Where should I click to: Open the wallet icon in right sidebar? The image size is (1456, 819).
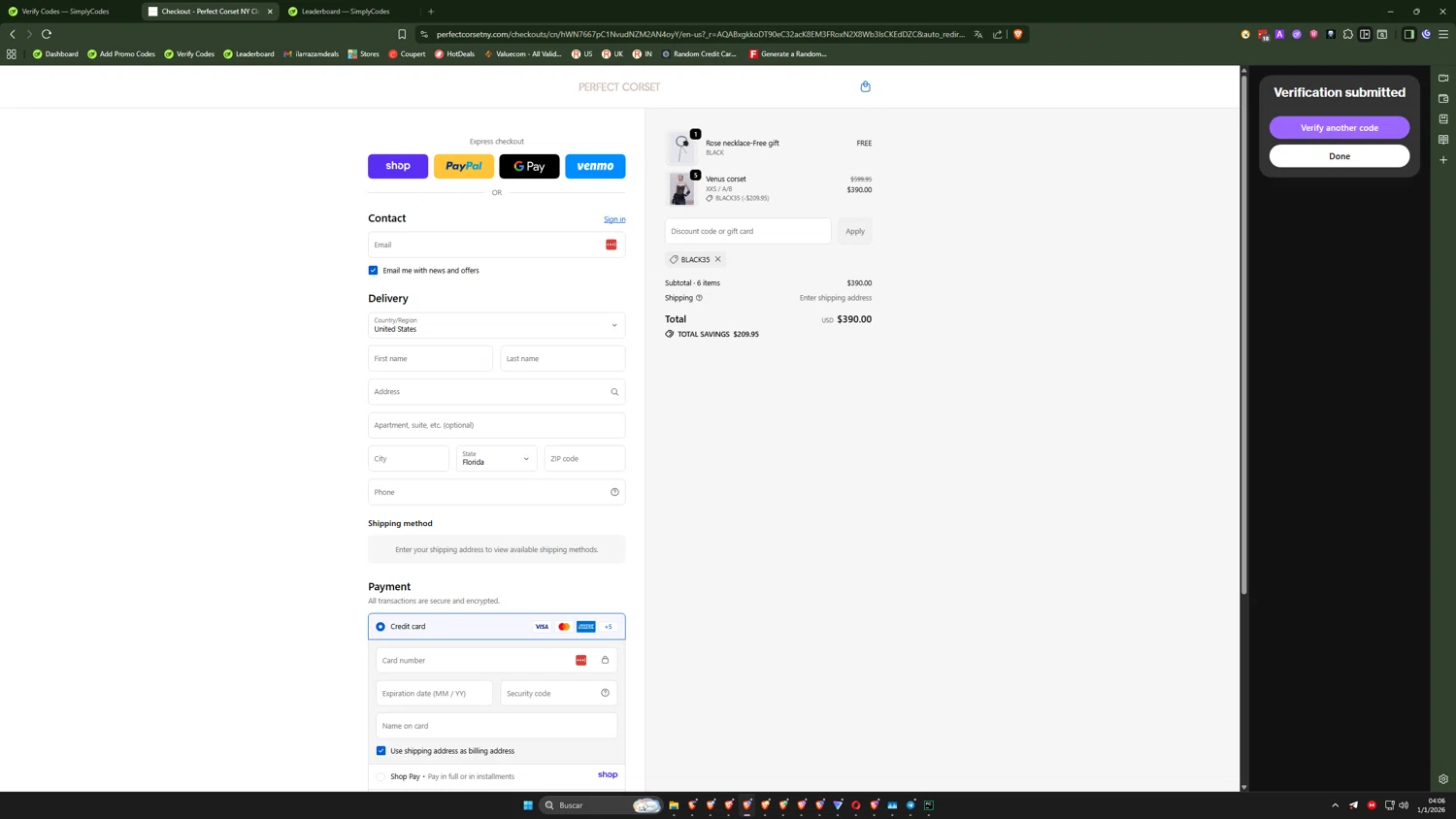(1443, 99)
